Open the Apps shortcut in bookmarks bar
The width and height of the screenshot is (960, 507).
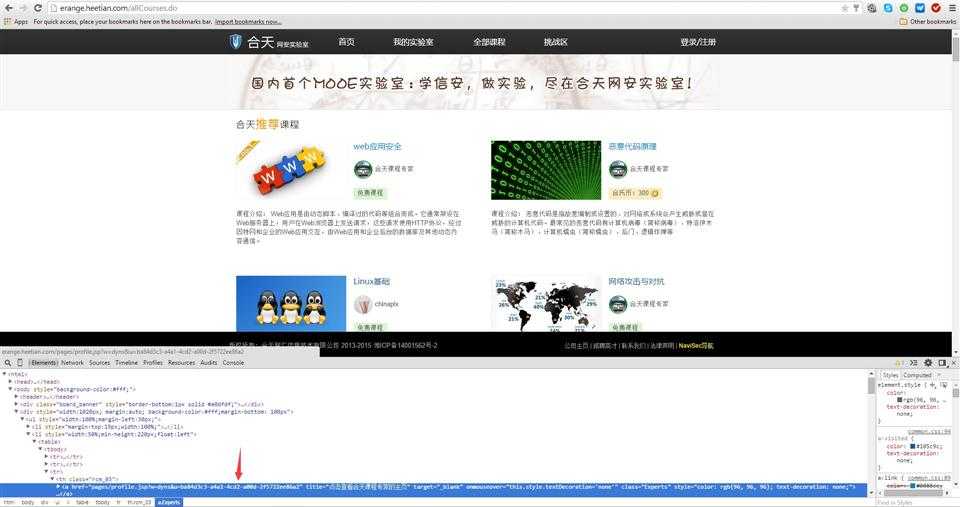(x=17, y=21)
